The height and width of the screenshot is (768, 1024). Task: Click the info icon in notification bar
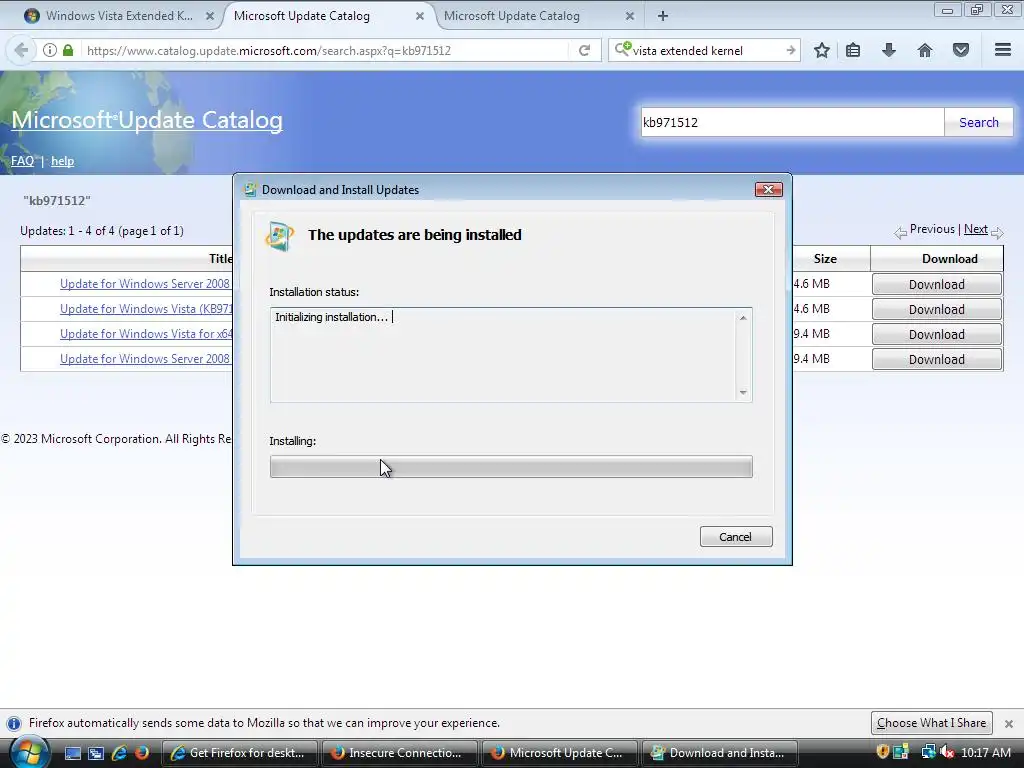pyautogui.click(x=14, y=724)
